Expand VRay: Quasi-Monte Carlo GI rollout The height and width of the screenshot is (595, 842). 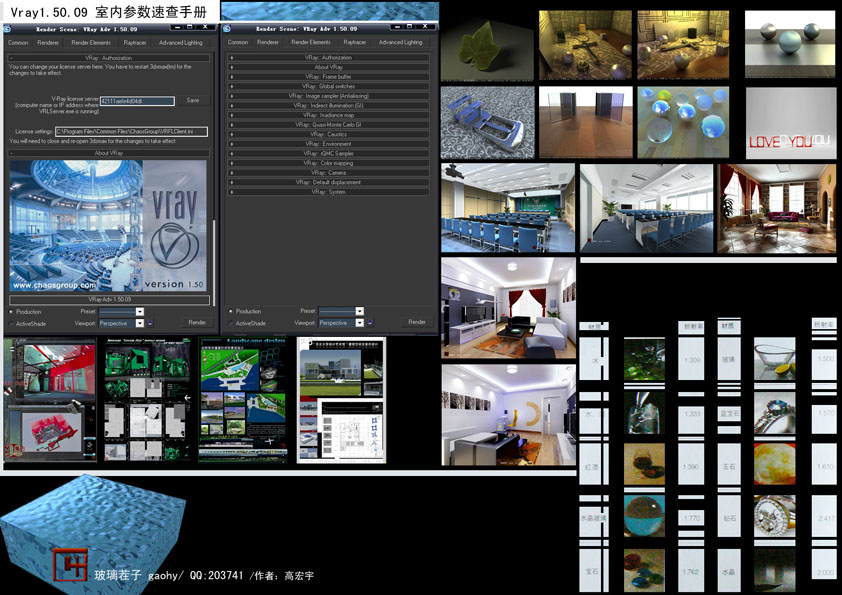point(329,125)
